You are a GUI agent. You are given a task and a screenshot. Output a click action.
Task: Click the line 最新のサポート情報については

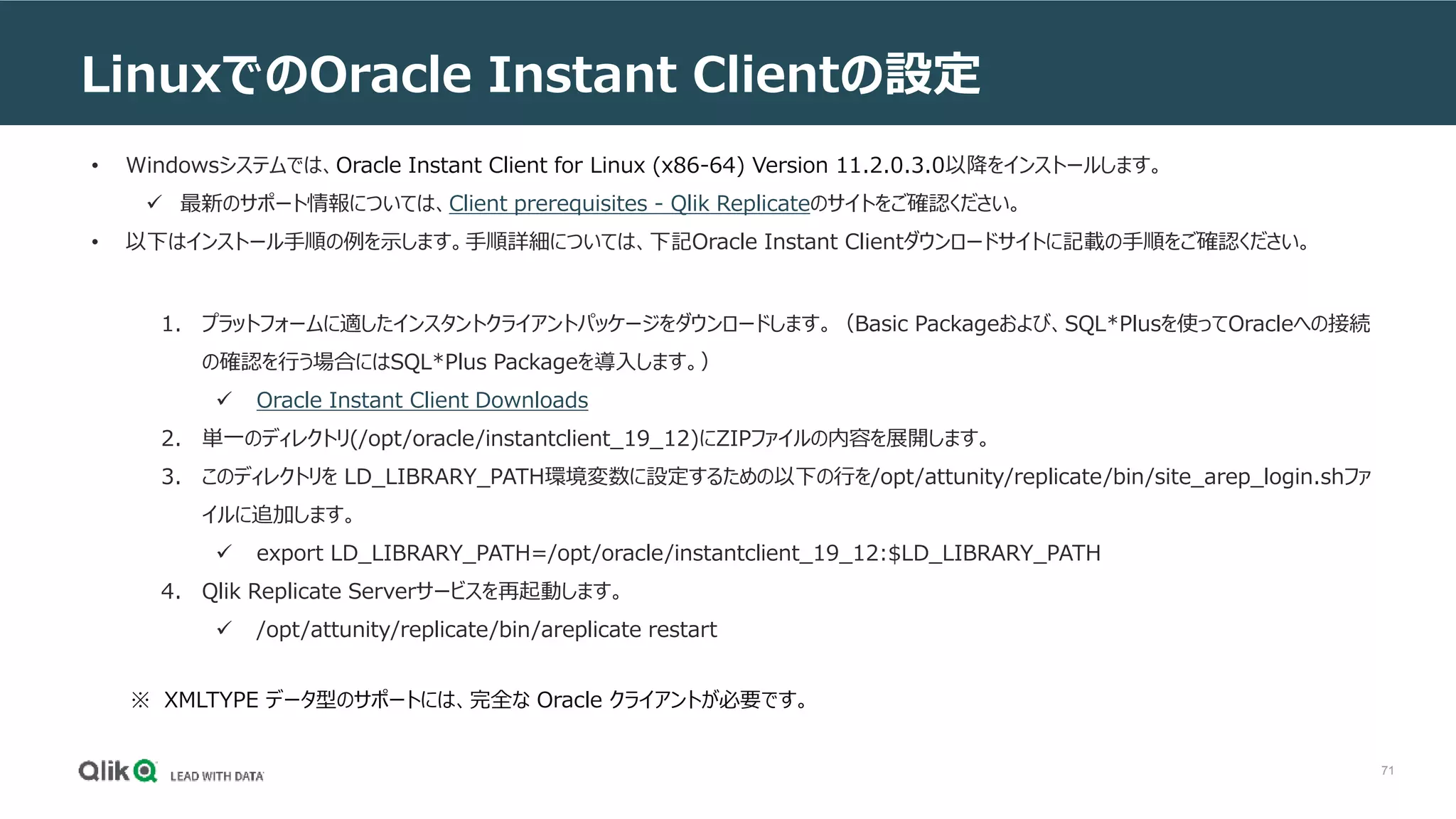click(x=601, y=203)
